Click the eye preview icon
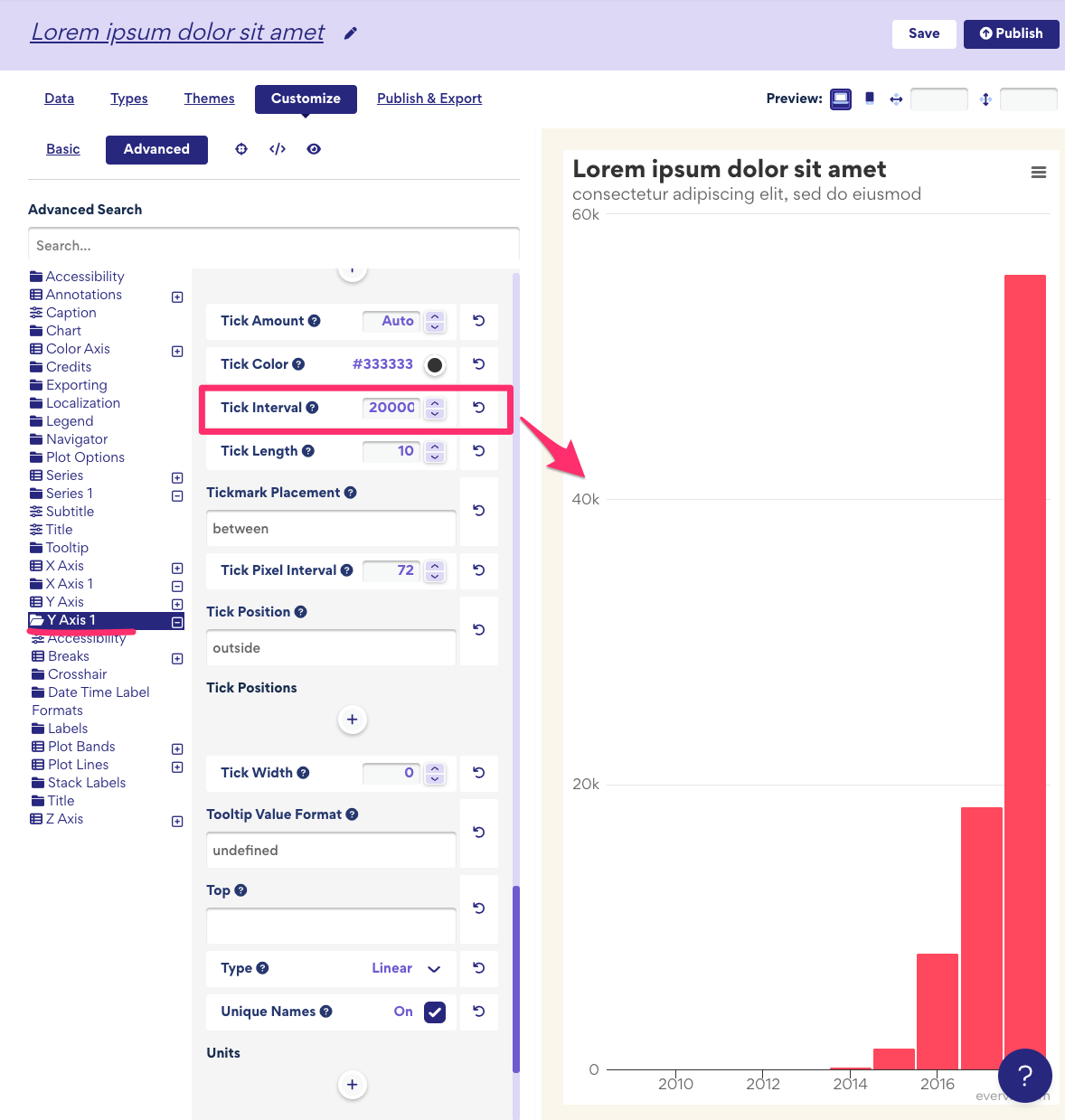 coord(314,148)
